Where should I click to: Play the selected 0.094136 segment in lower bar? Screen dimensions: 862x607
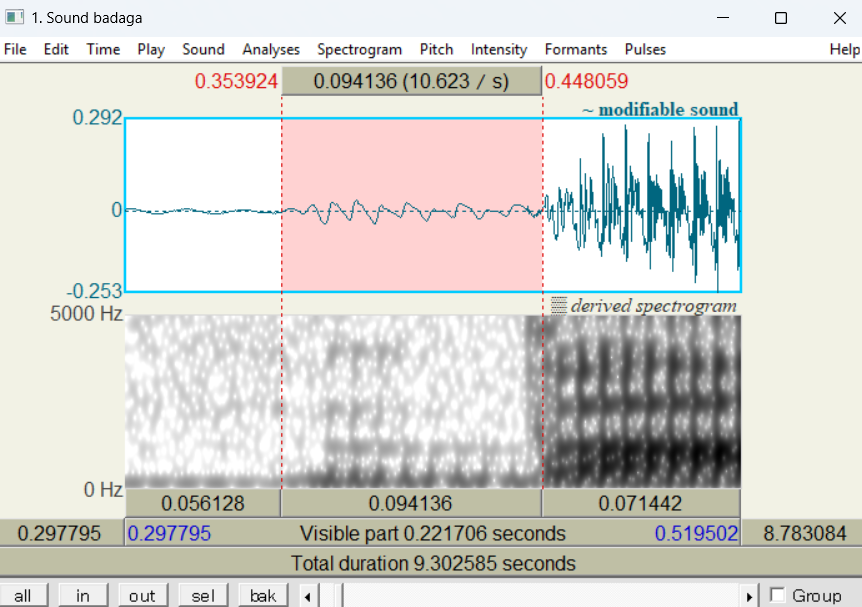pos(411,503)
